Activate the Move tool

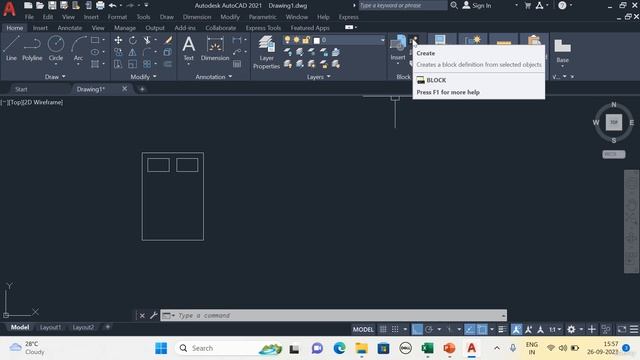click(x=118, y=40)
